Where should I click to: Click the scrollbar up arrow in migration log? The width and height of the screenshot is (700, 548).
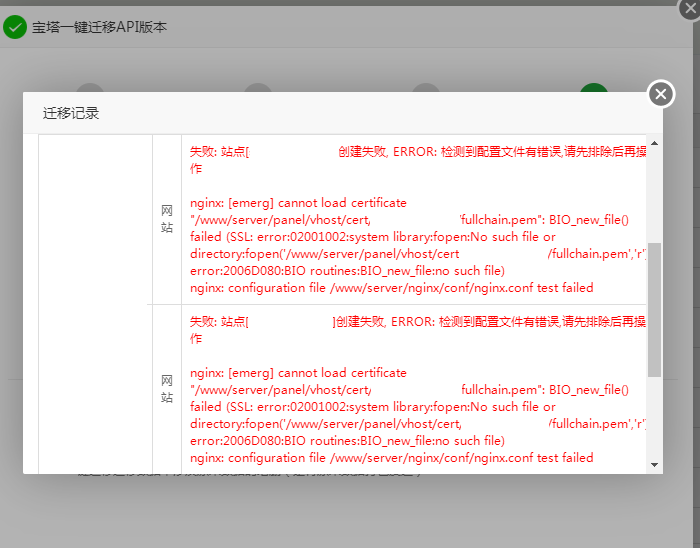tap(654, 143)
